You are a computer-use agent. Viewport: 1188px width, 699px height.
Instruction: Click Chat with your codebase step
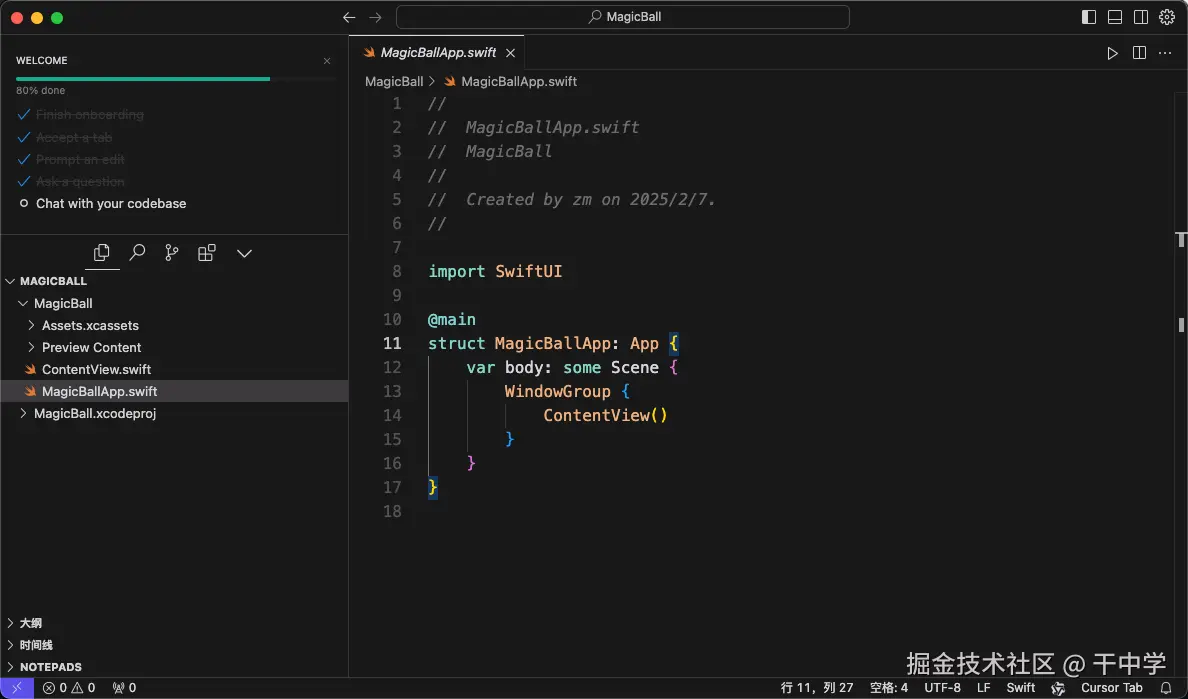click(111, 203)
